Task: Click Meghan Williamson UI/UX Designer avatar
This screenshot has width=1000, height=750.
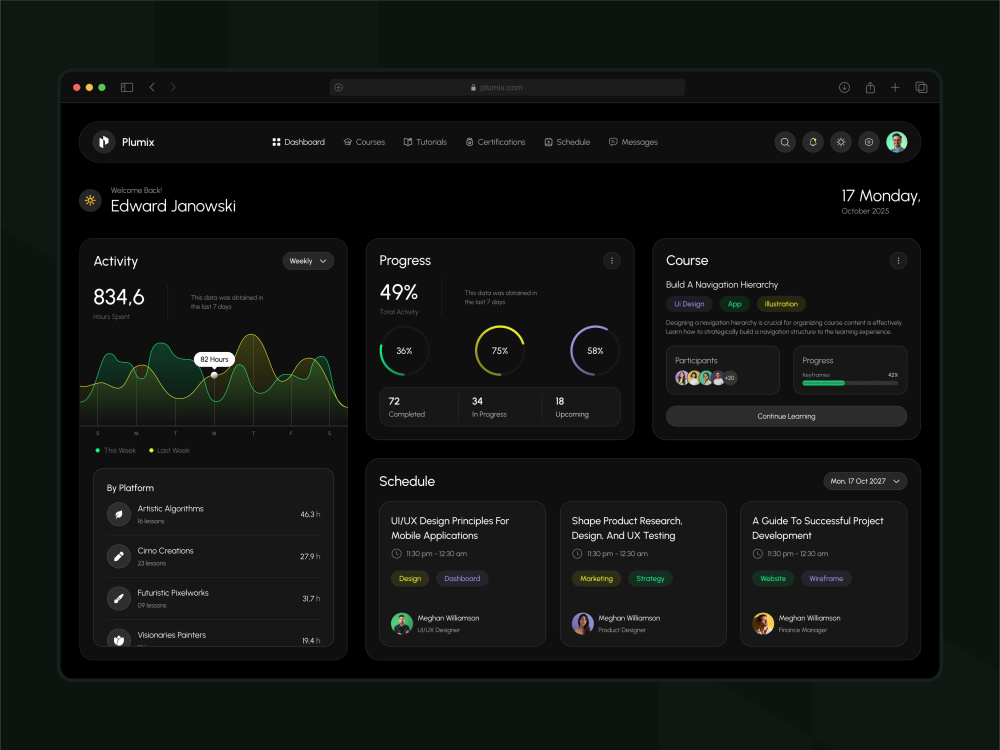Action: click(402, 623)
